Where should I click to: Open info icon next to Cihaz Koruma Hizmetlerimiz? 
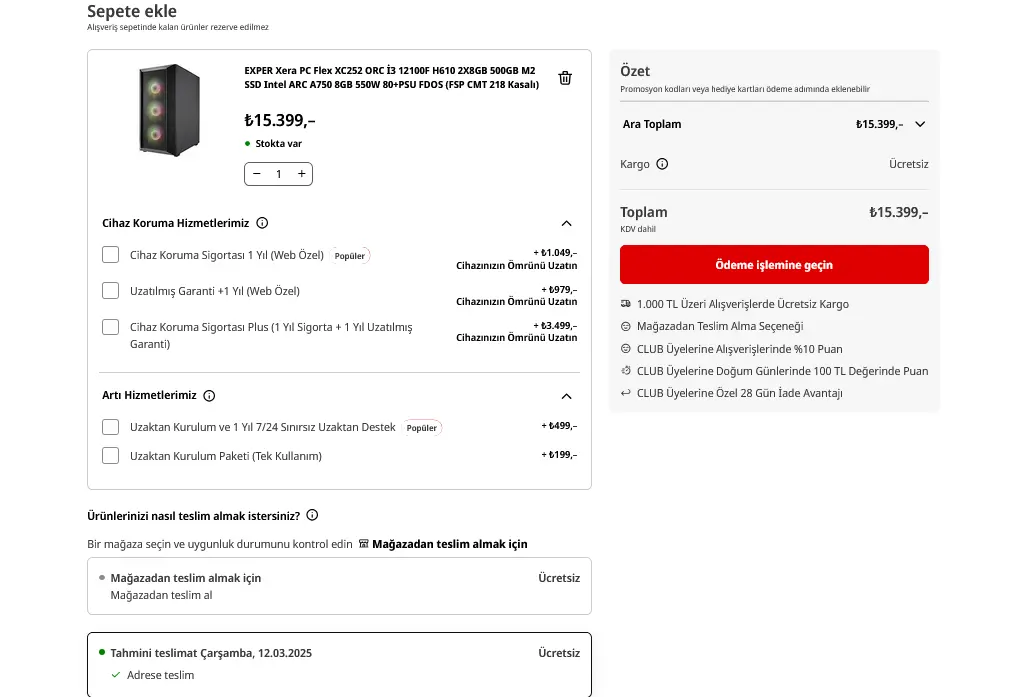coord(262,223)
